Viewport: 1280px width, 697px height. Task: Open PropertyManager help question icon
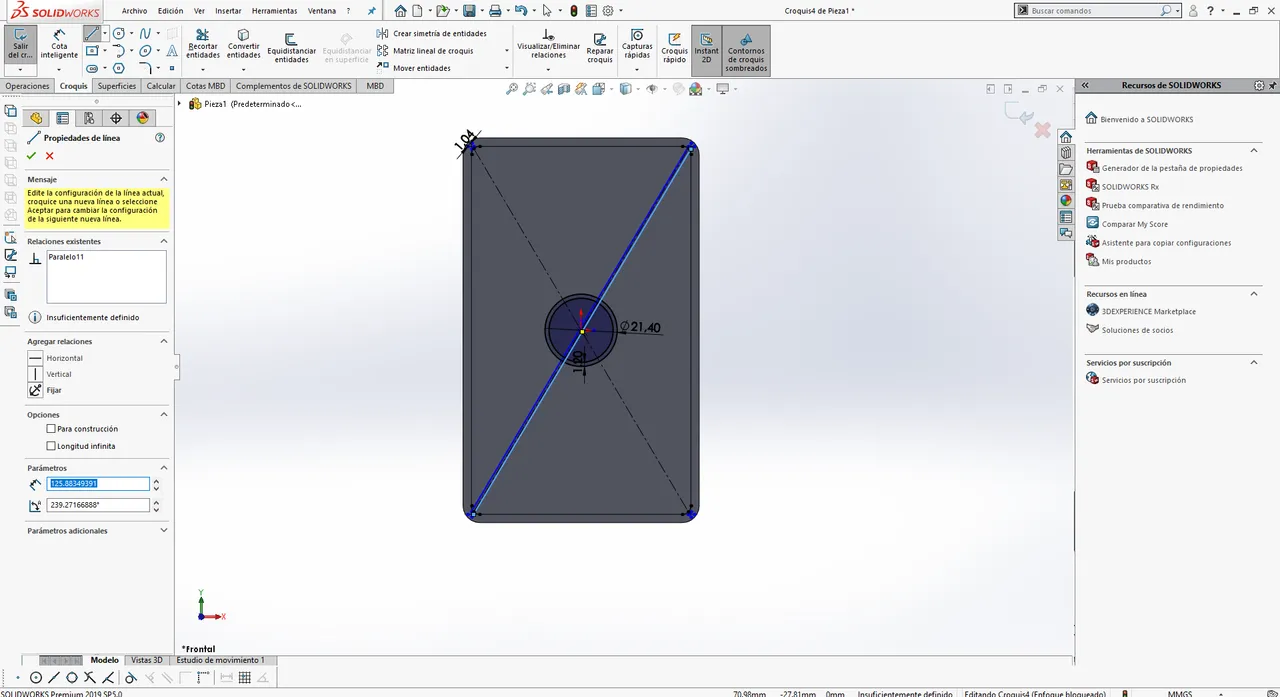coord(160,138)
